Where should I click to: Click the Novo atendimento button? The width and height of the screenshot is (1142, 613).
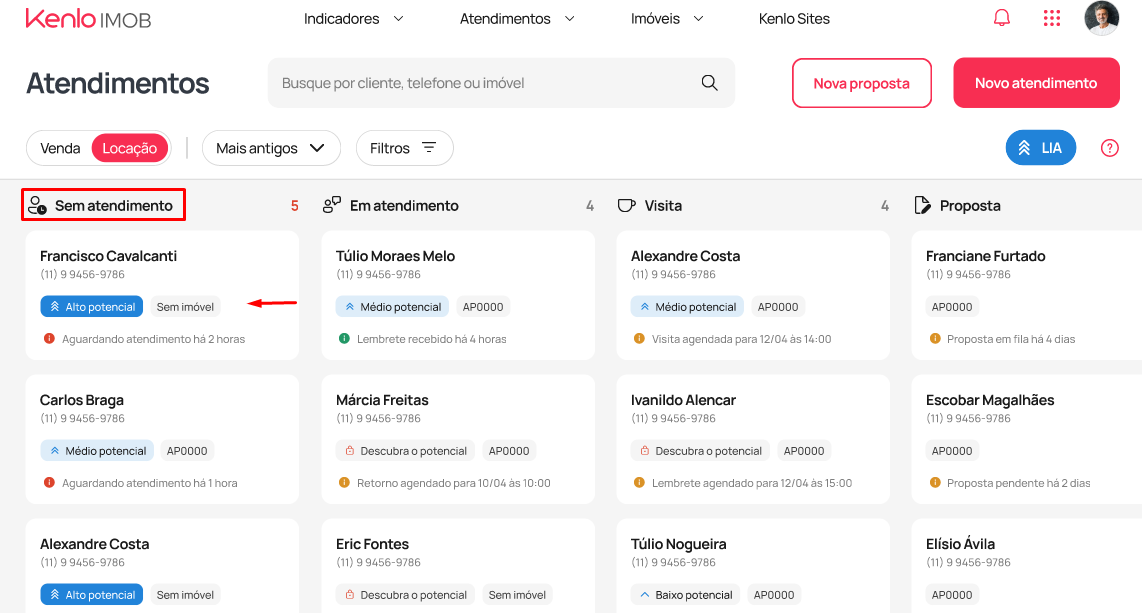[1036, 83]
